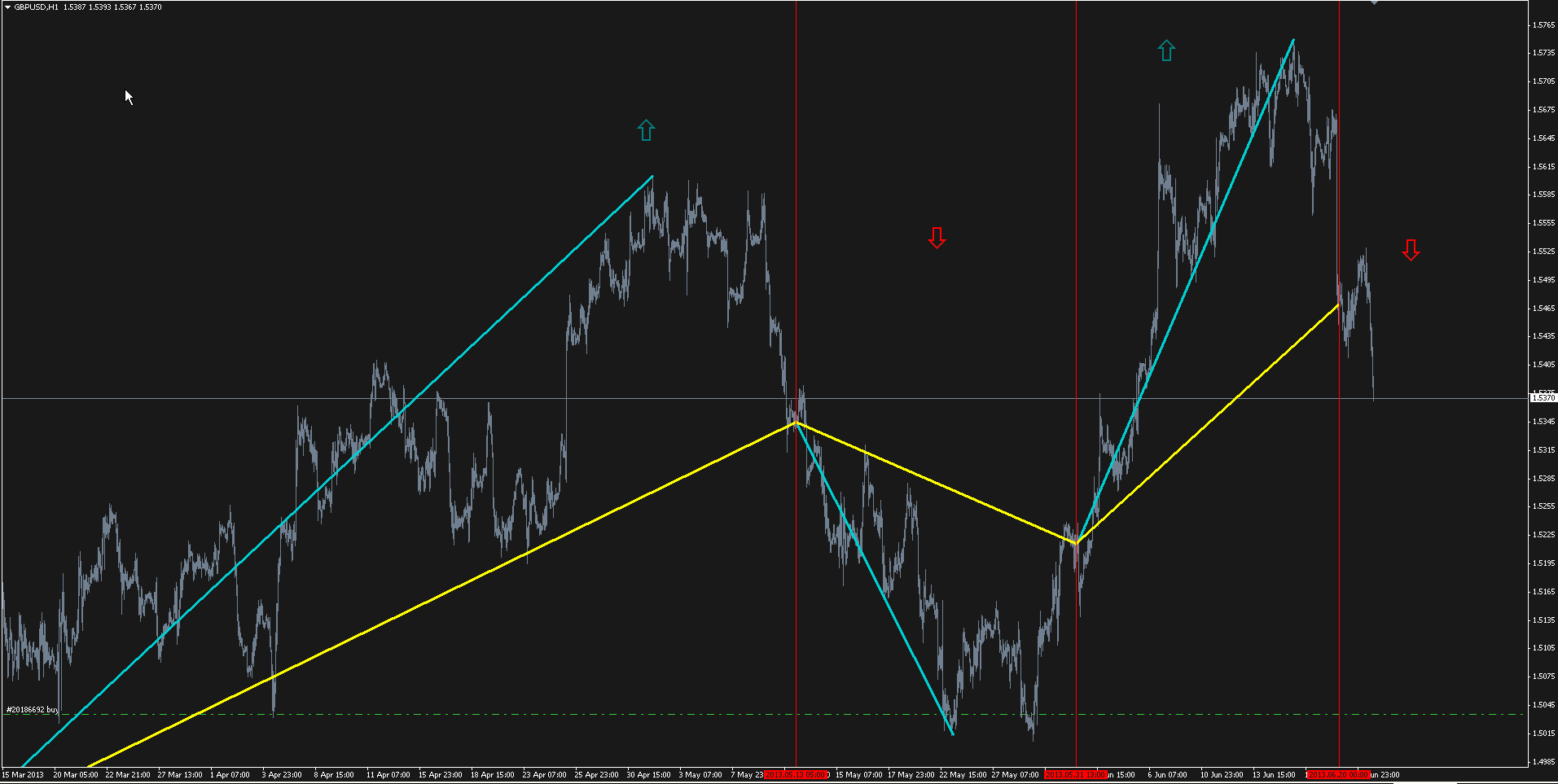The image size is (1558, 784).
Task: Click the 2013.06.20 00:00 red date label
Action: 1339,774
